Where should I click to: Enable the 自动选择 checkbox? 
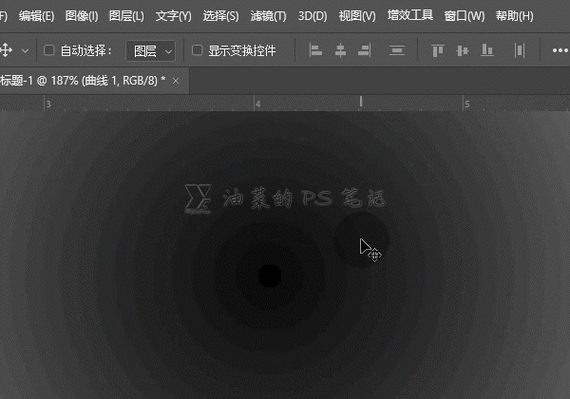click(x=49, y=50)
